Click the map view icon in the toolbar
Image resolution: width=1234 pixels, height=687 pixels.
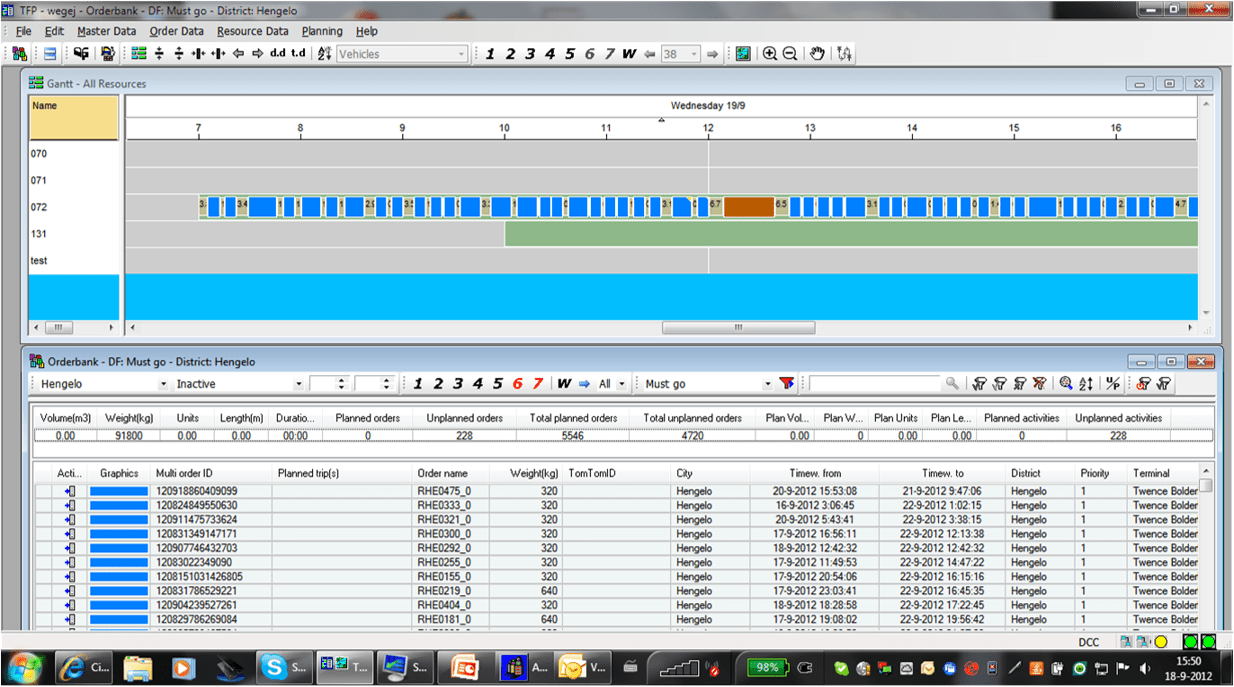(743, 53)
